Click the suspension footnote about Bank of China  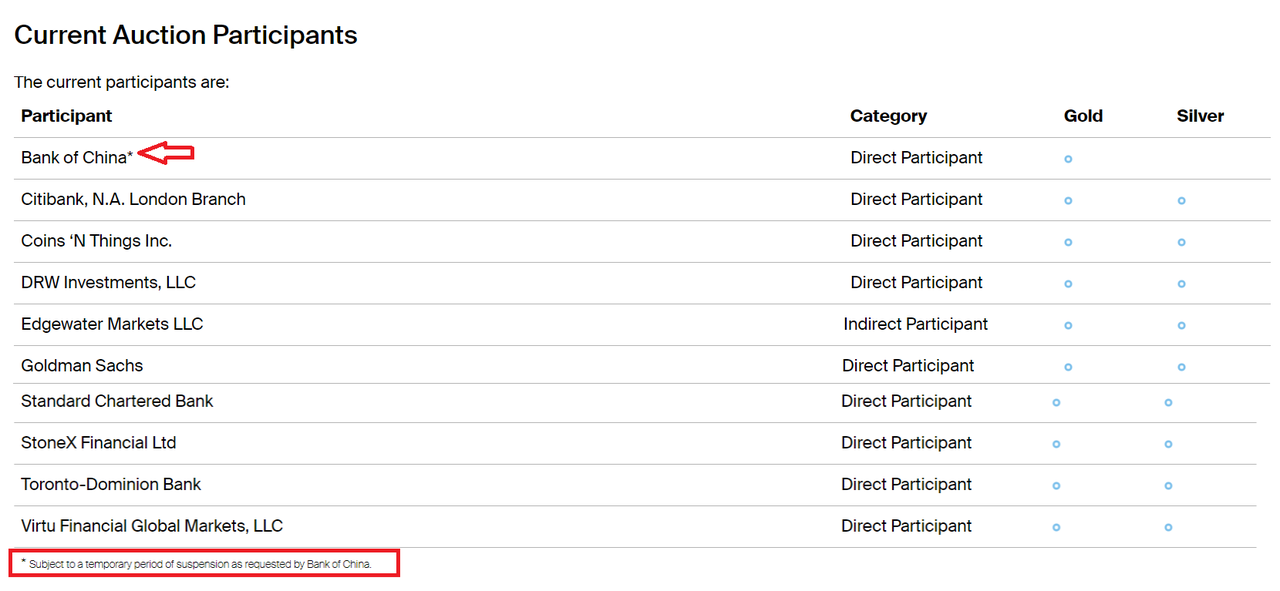(x=200, y=564)
